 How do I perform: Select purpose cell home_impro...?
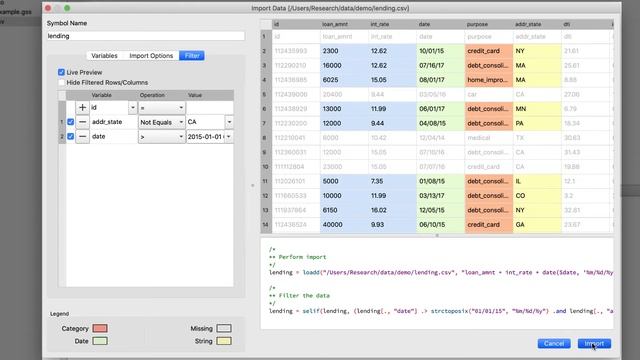click(489, 80)
